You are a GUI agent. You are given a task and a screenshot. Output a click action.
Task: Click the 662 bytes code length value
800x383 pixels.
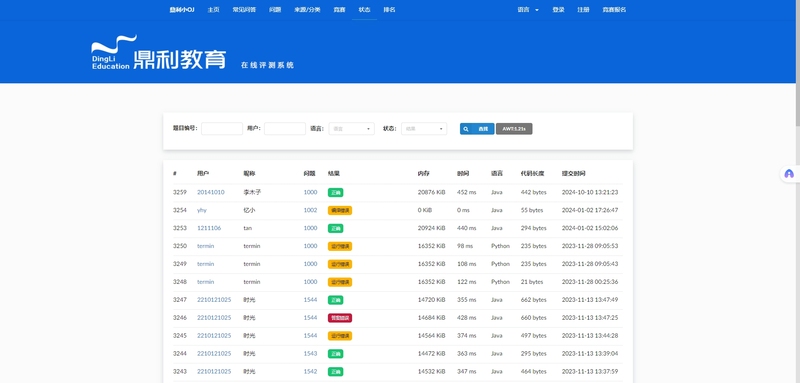click(x=533, y=299)
